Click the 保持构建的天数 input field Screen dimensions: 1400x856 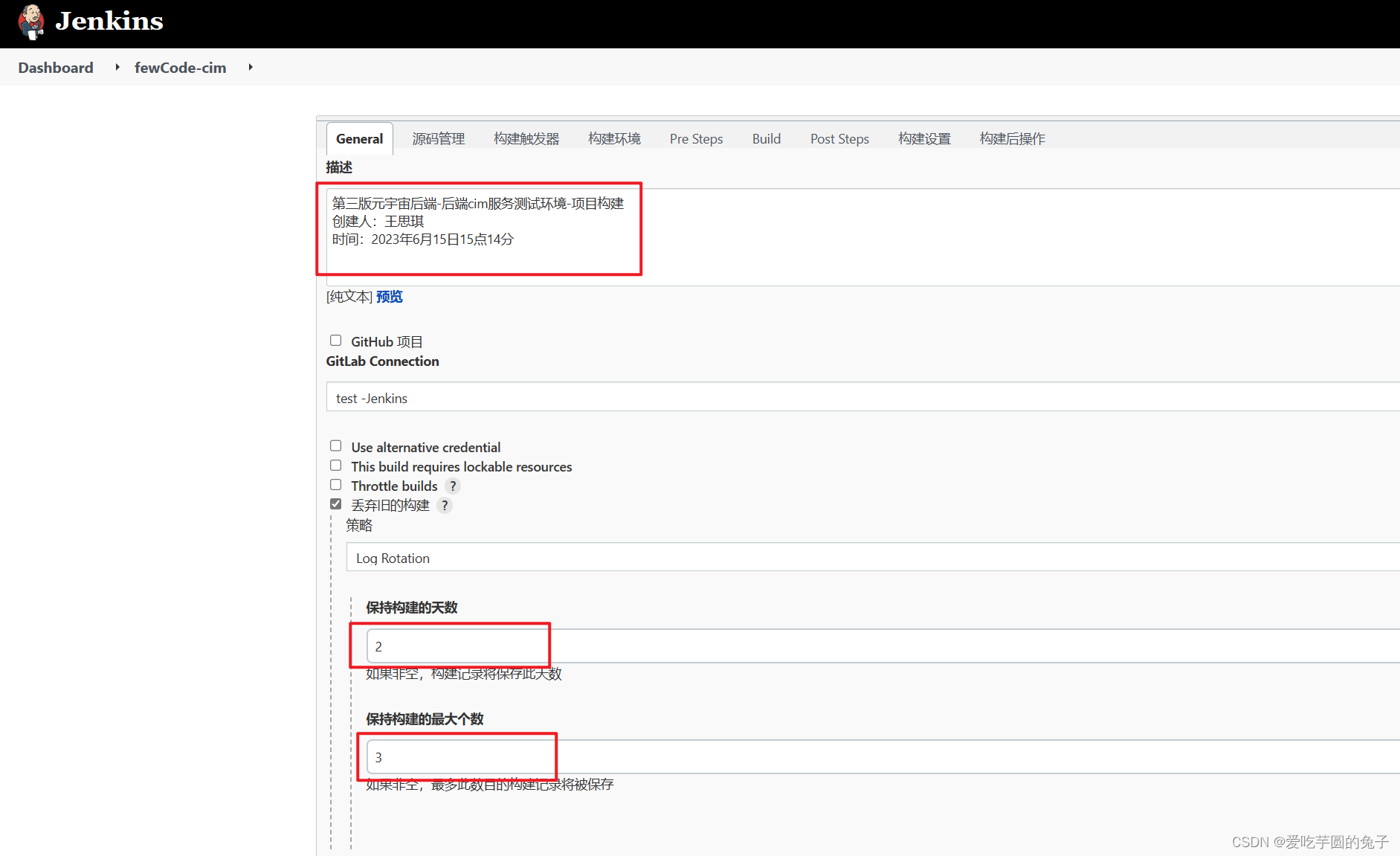pos(883,646)
